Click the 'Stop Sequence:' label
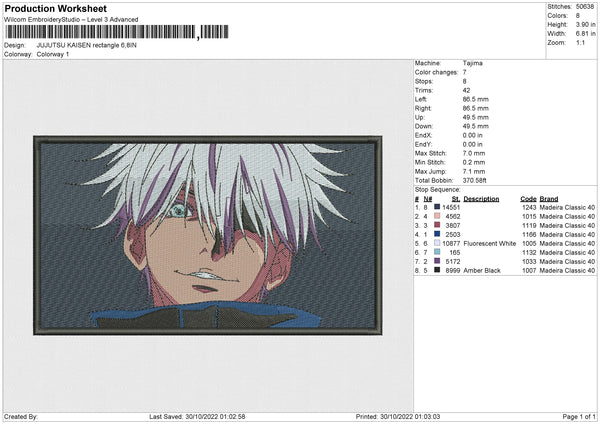 point(437,189)
